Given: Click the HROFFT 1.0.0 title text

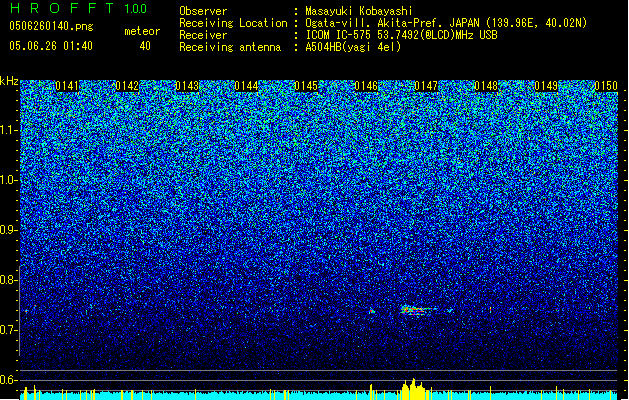Looking at the screenshot, I should coord(78,8).
